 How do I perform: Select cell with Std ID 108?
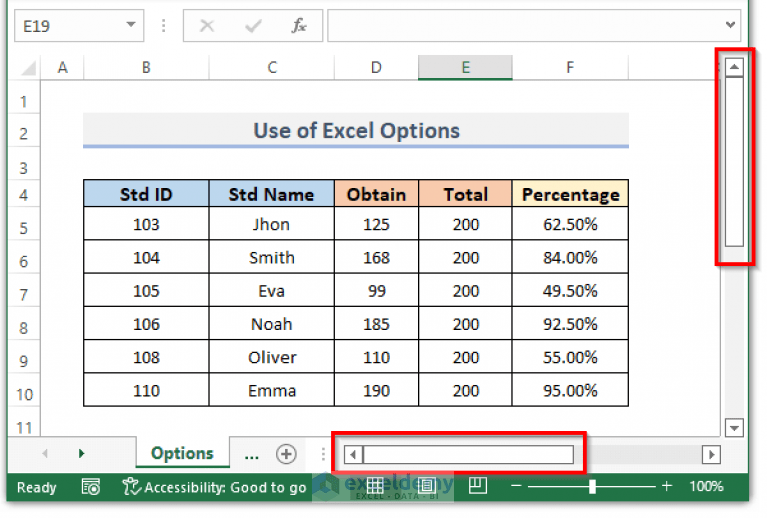click(147, 358)
